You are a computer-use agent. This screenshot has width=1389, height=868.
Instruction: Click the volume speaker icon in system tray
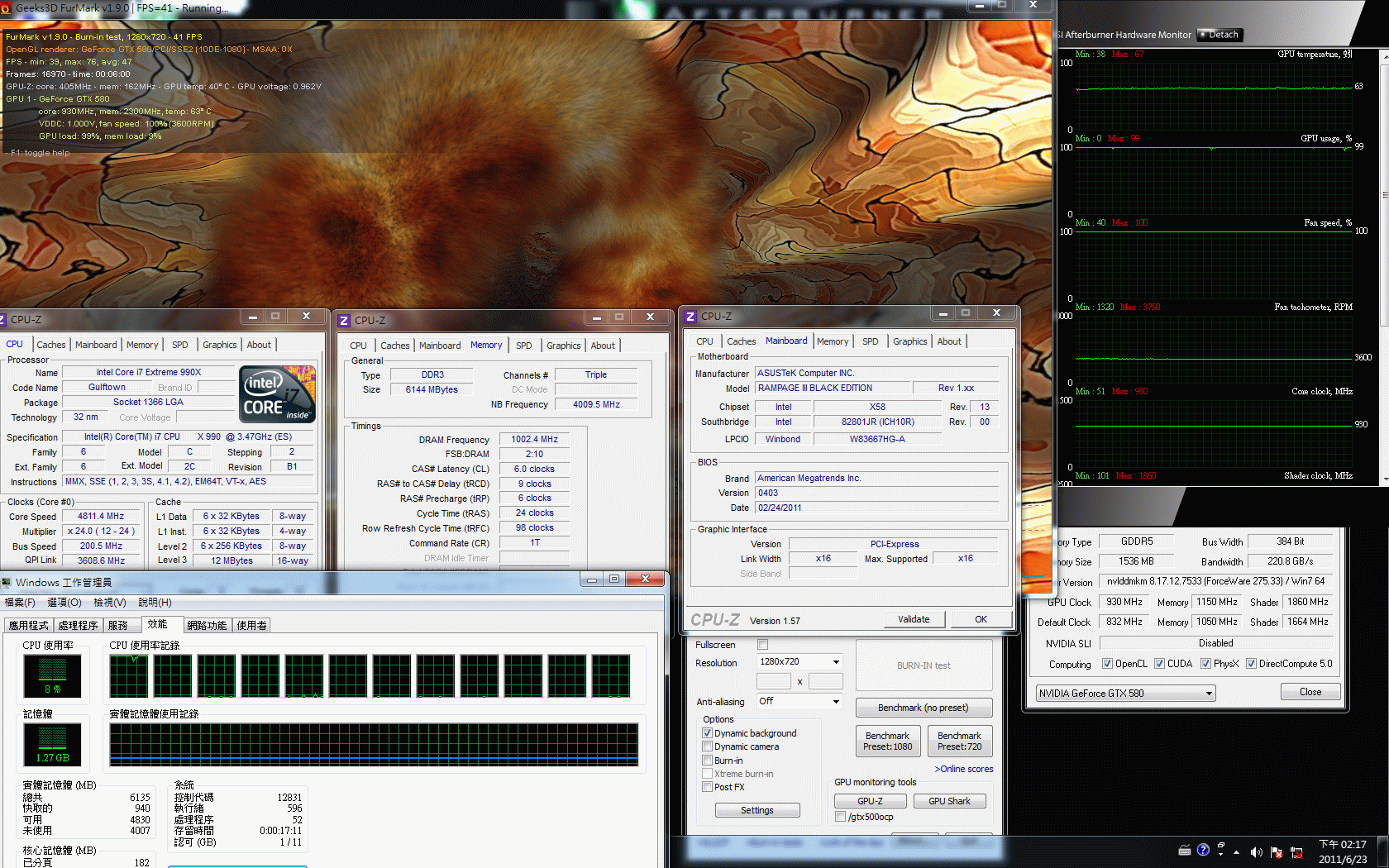[1256, 851]
